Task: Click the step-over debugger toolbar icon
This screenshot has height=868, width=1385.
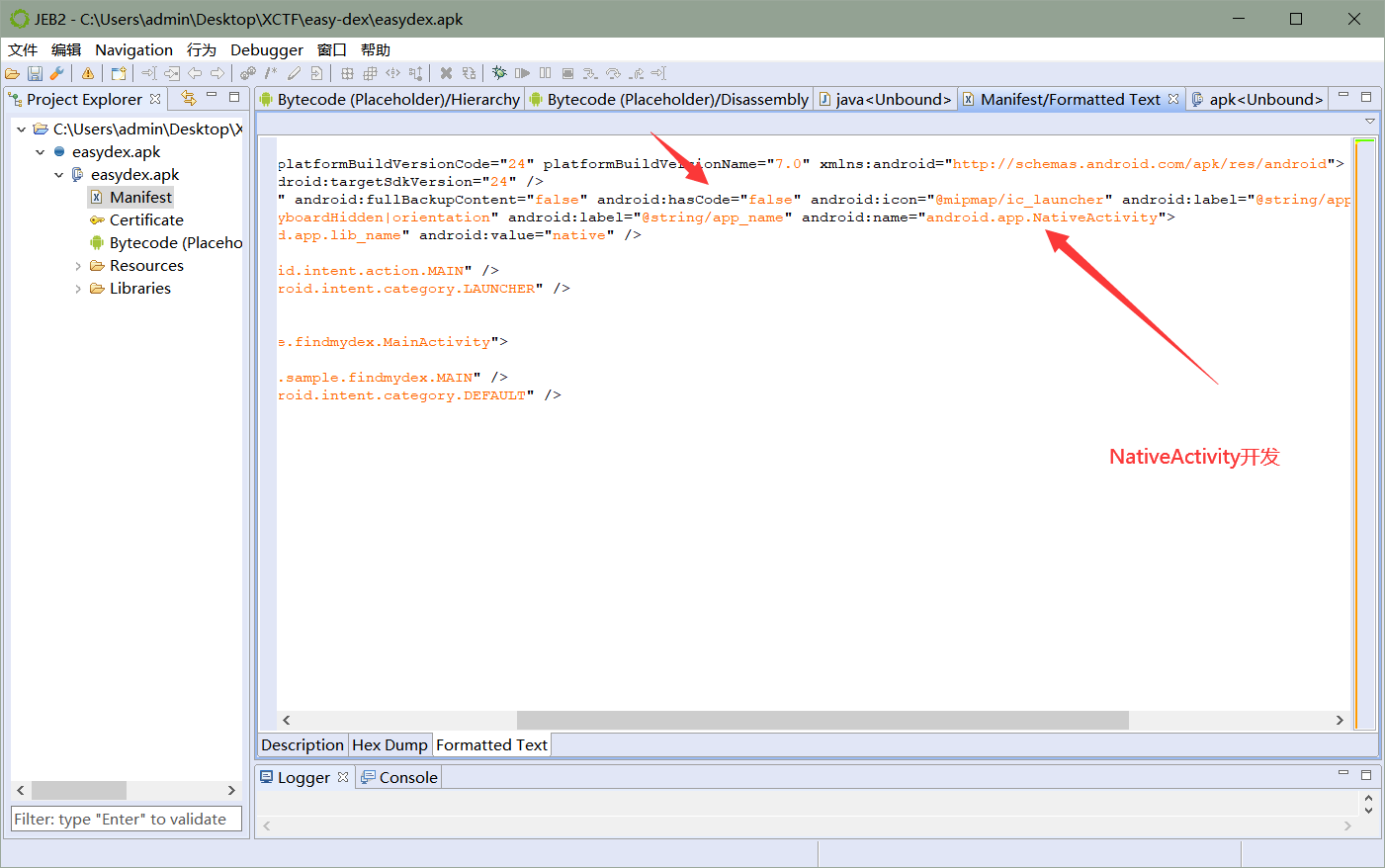Action: click(x=613, y=73)
